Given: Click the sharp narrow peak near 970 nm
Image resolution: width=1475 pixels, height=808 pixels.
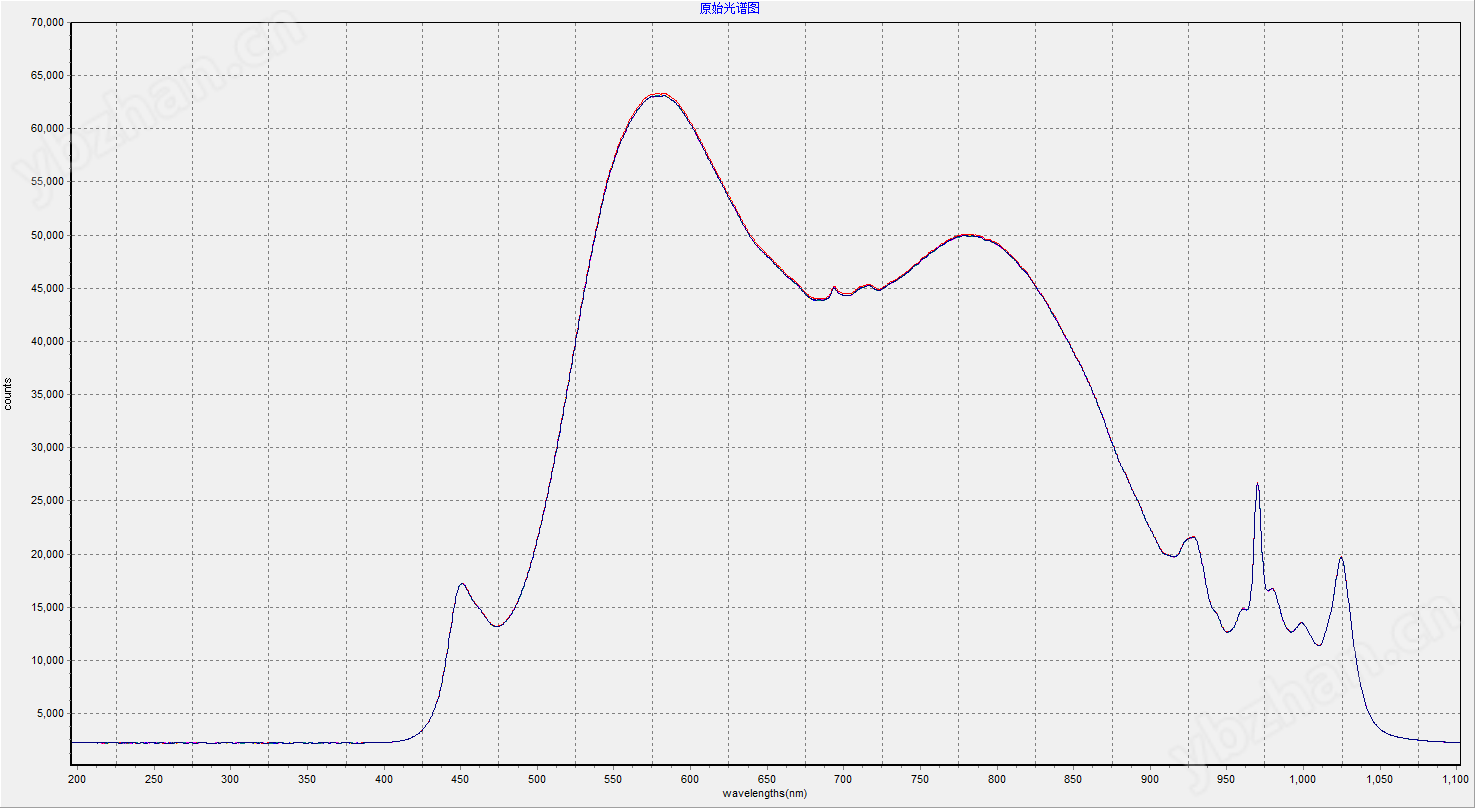Looking at the screenshot, I should [x=1257, y=485].
